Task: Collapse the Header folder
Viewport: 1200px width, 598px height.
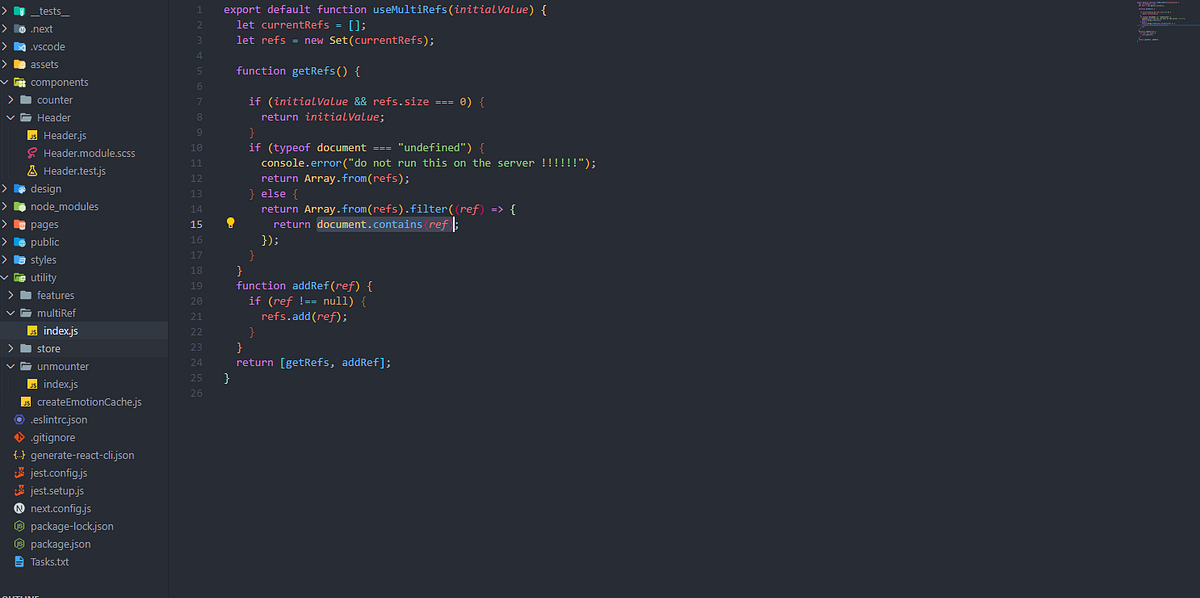Action: click(x=10, y=117)
